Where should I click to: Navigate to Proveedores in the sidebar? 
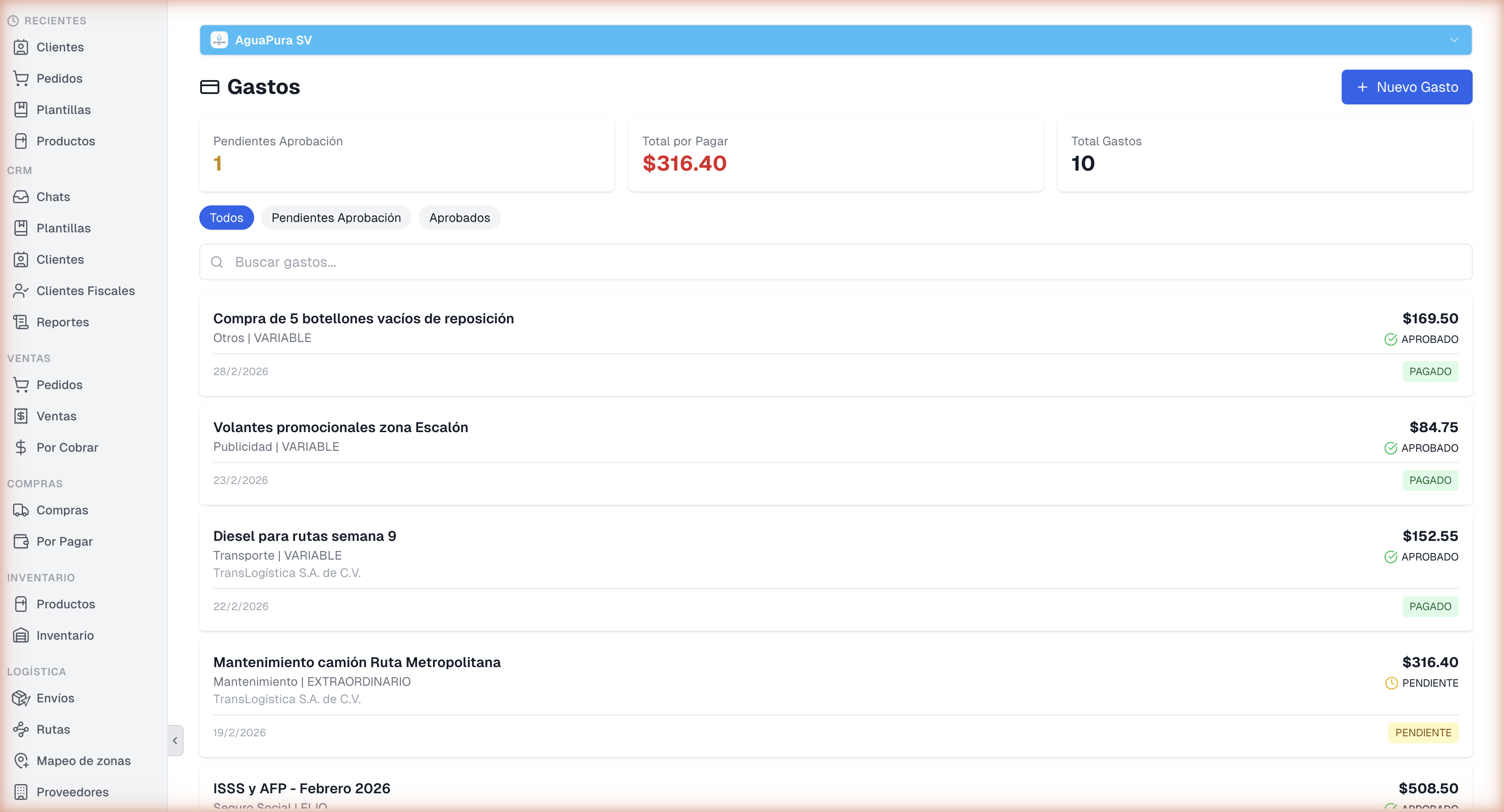click(x=22, y=792)
